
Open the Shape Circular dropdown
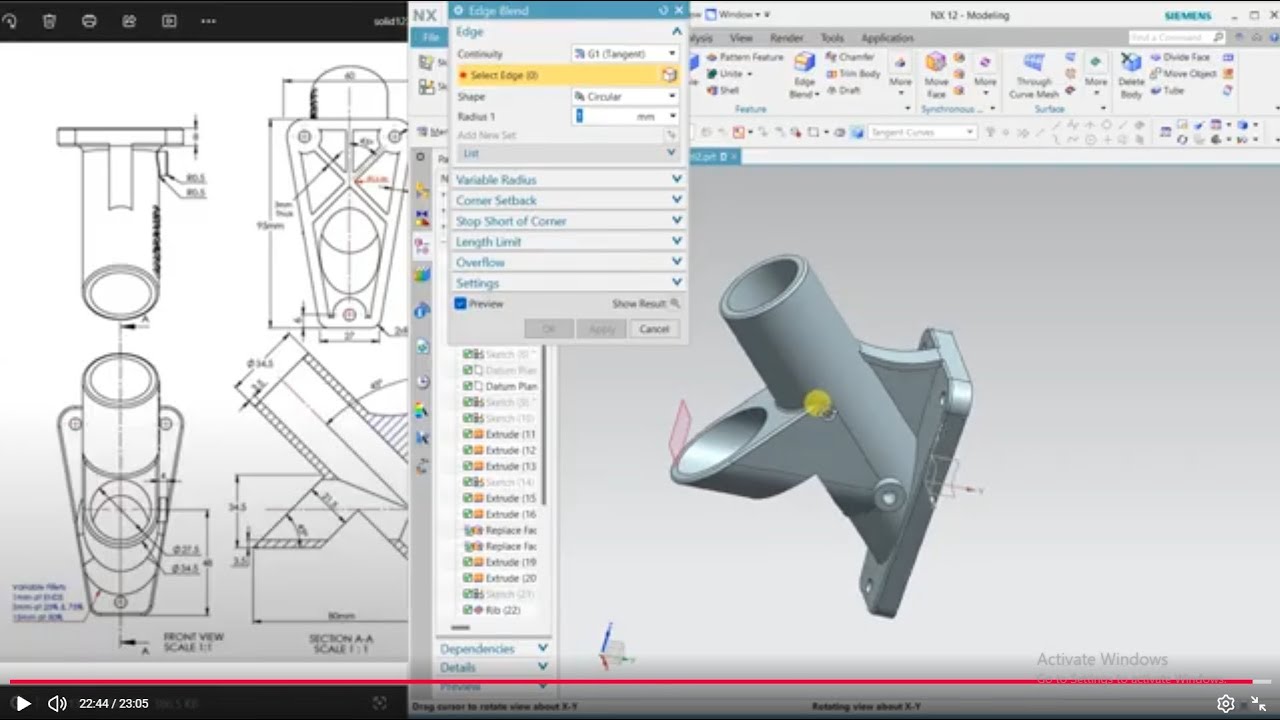pyautogui.click(x=626, y=97)
